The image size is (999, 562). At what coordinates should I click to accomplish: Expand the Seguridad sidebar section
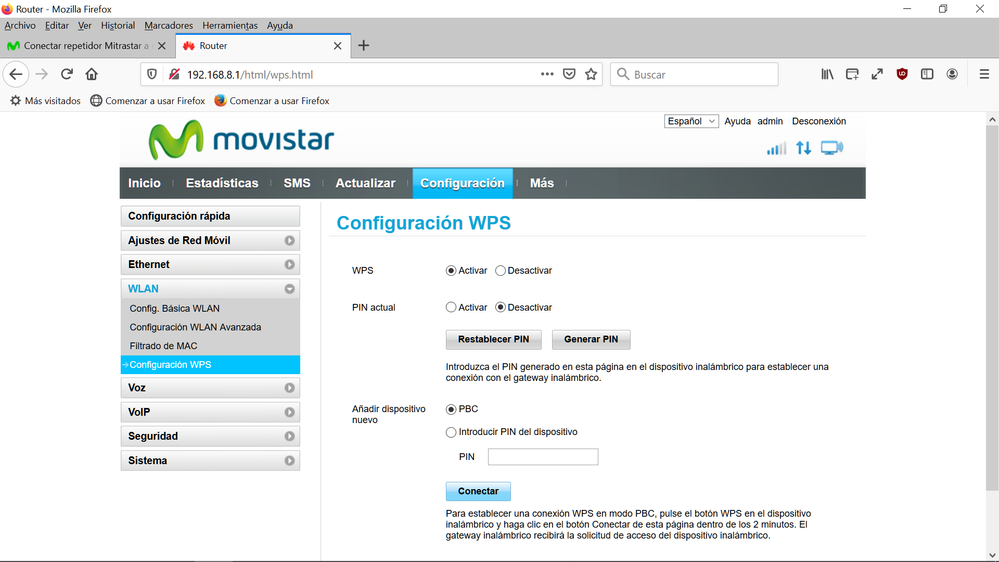(x=210, y=437)
